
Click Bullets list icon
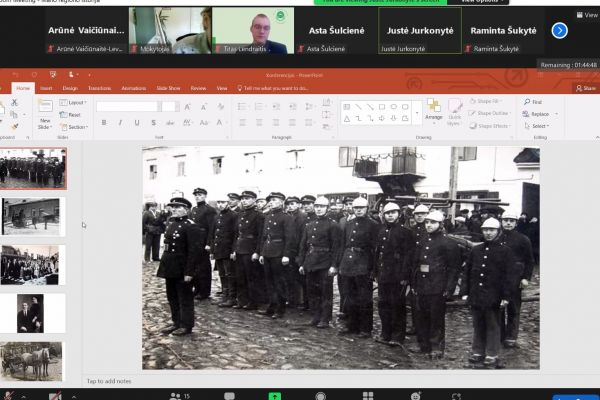(242, 106)
